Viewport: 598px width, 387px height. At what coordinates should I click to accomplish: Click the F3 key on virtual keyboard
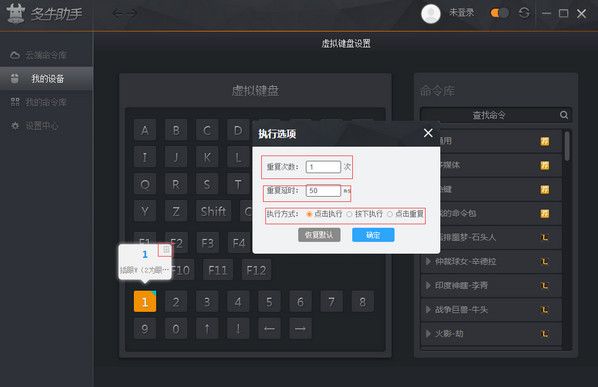207,243
